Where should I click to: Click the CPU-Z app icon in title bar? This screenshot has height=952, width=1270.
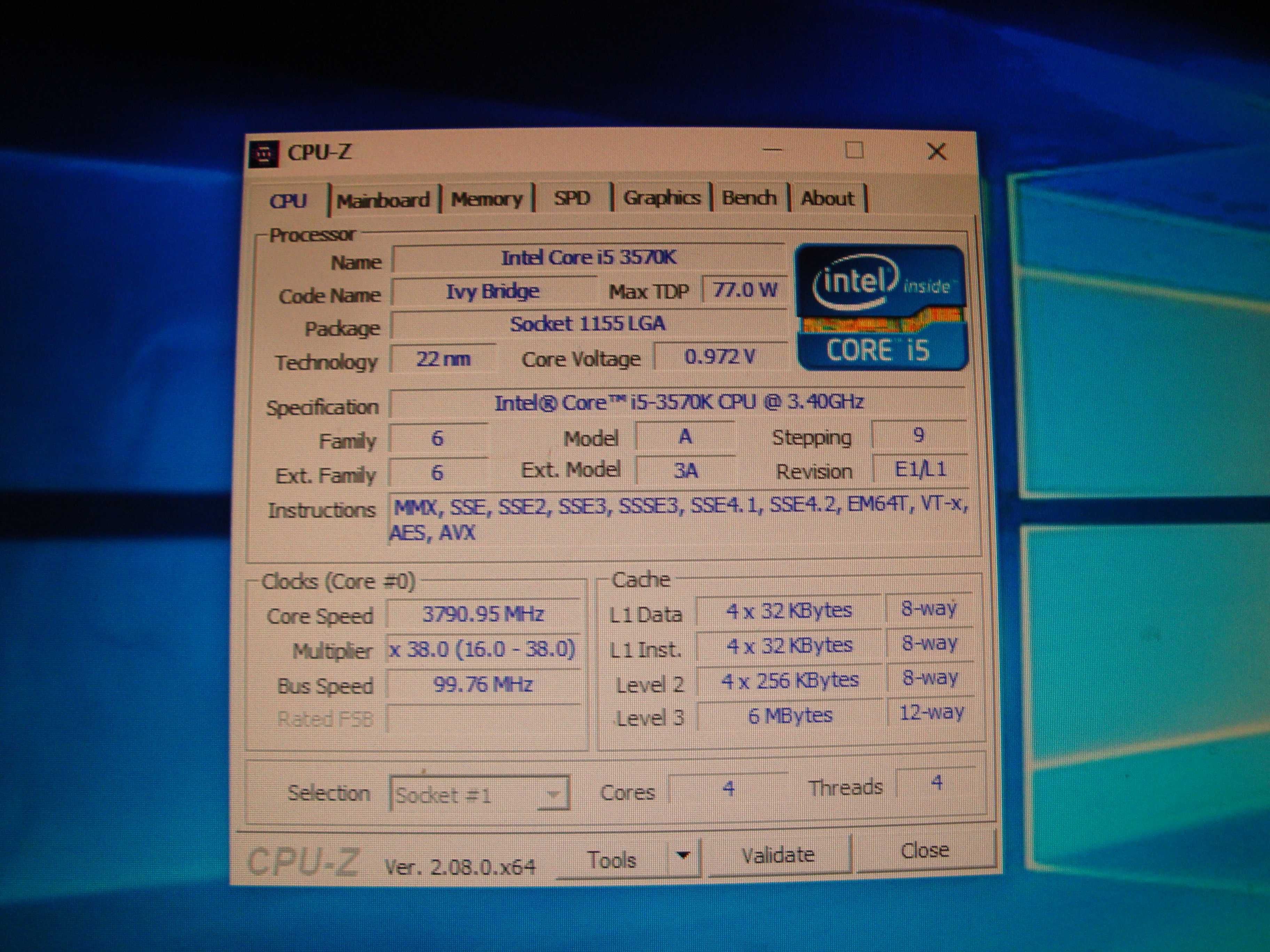(x=264, y=154)
